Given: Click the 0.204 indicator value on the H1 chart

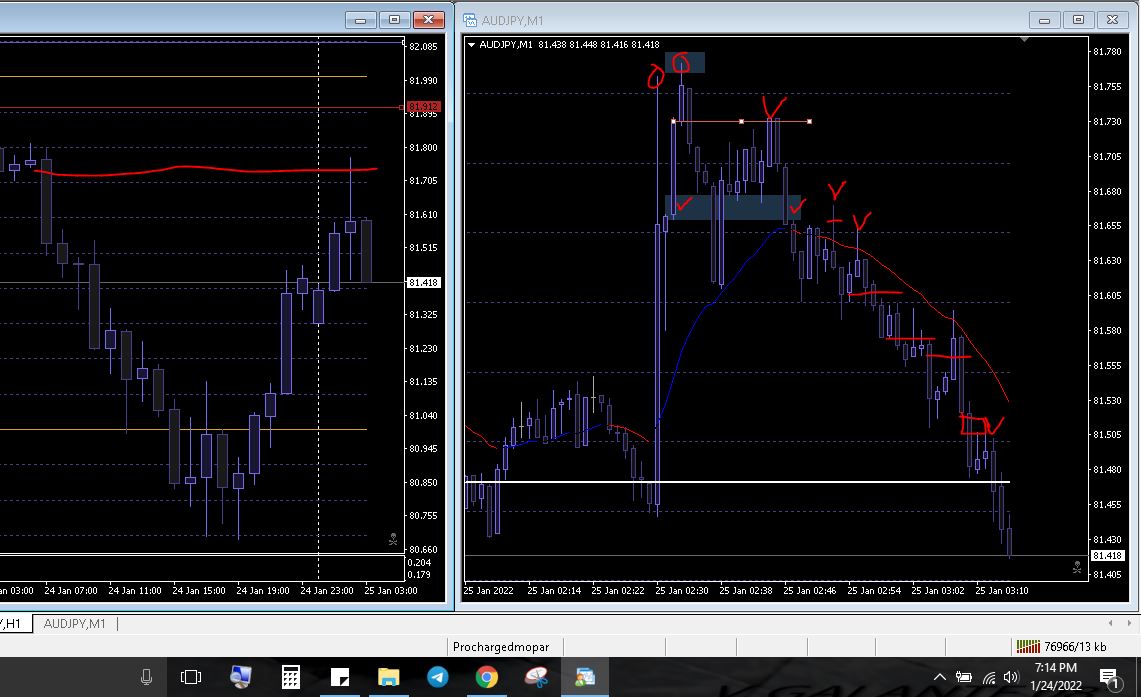Looking at the screenshot, I should pos(419,563).
